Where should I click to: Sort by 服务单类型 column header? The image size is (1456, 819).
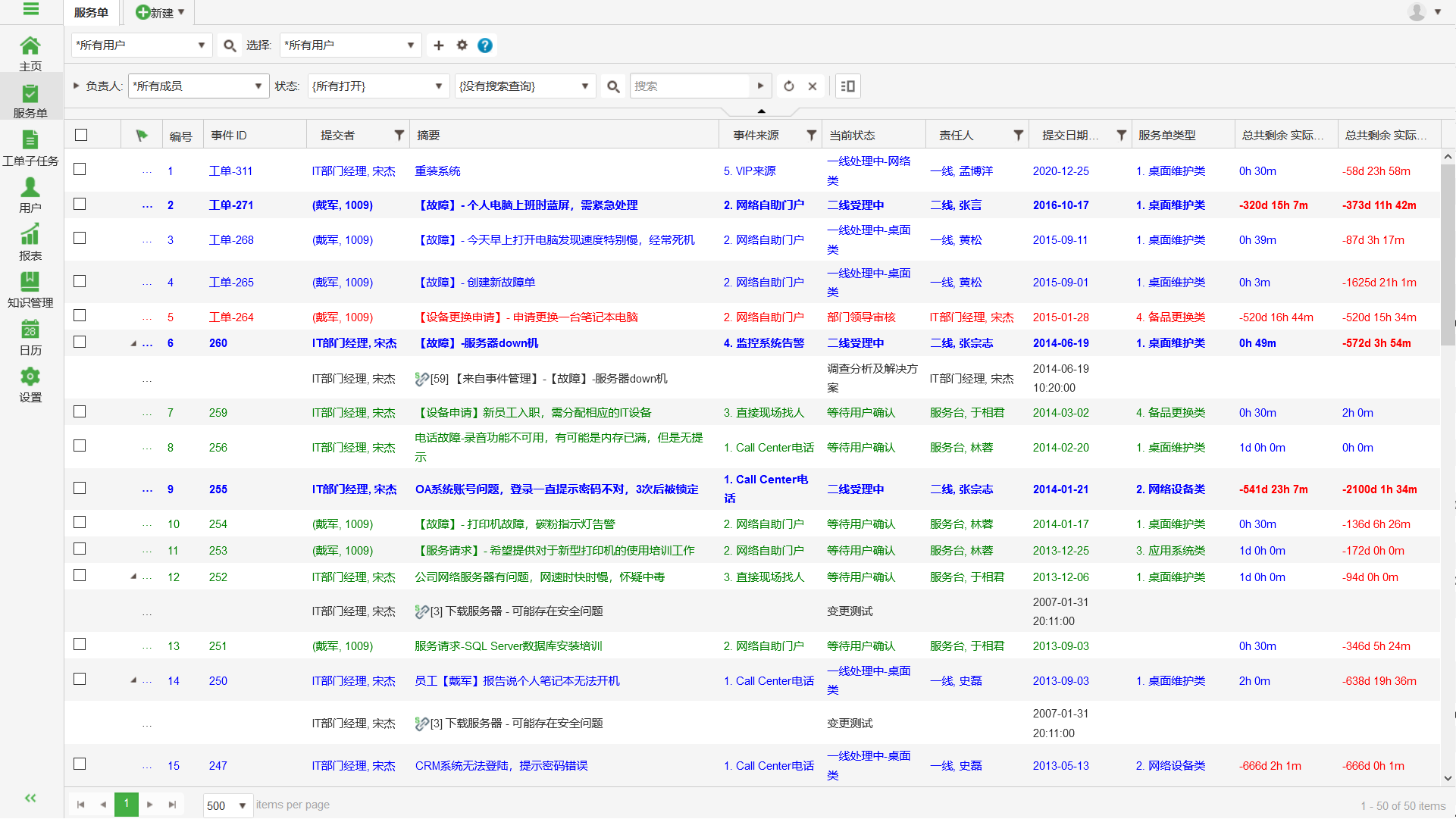tap(1166, 136)
